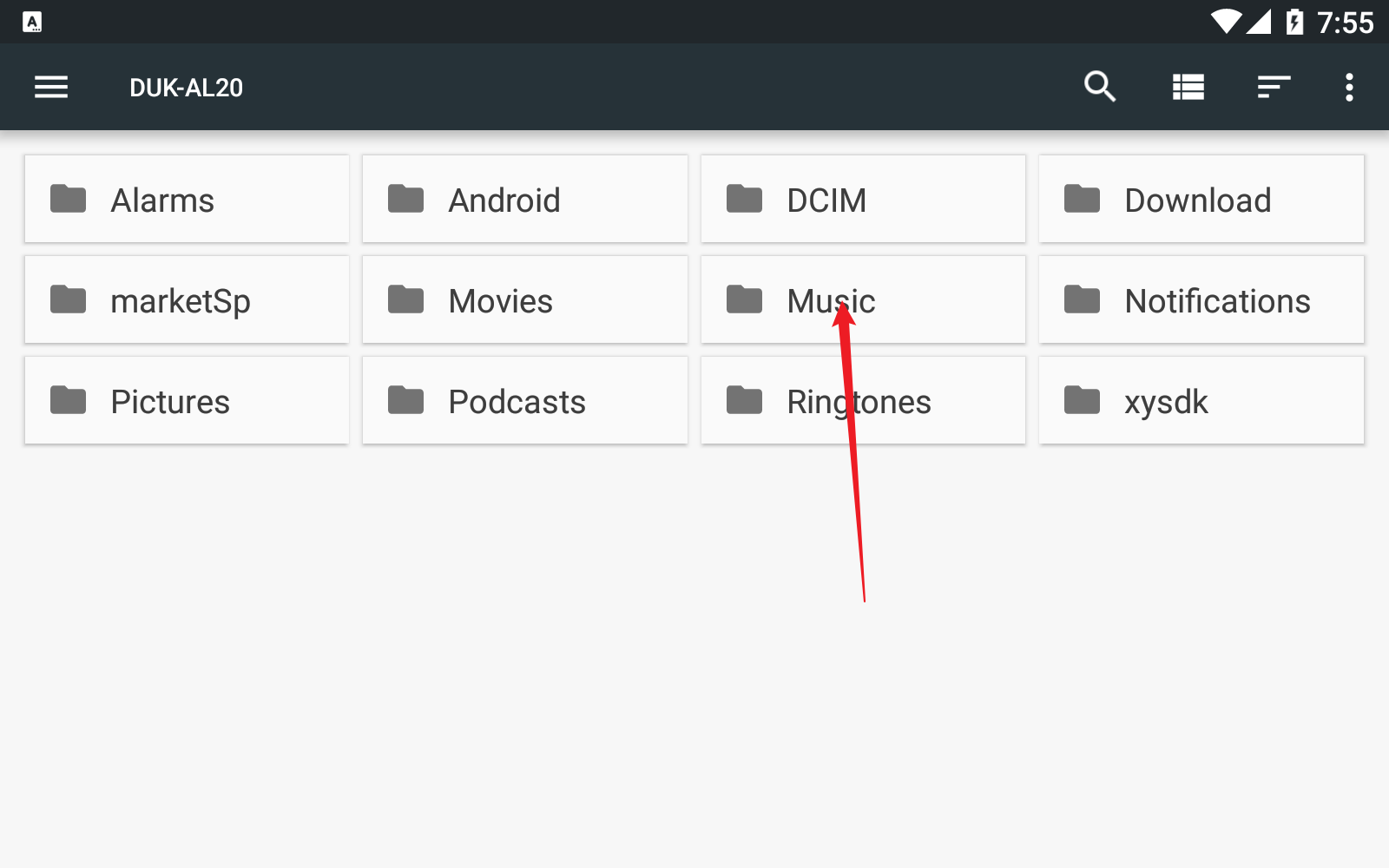Open the xysdk folder
This screenshot has height=868, width=1389.
pos(1201,401)
